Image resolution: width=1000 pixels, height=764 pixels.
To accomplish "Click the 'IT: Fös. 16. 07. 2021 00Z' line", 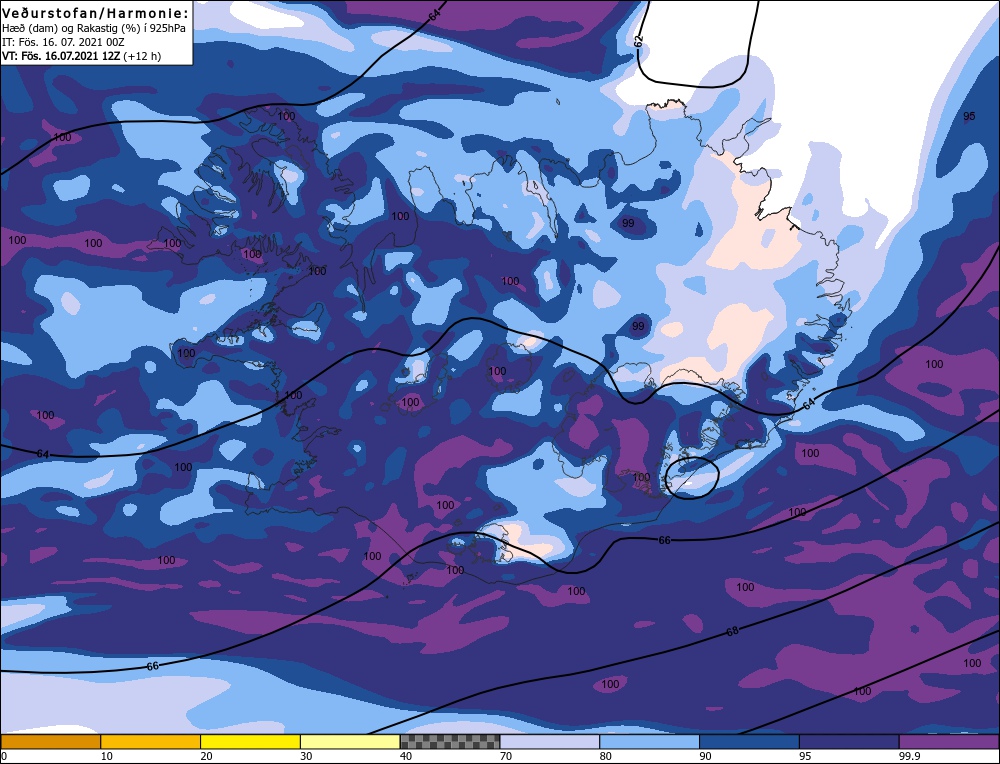I will pyautogui.click(x=63, y=42).
